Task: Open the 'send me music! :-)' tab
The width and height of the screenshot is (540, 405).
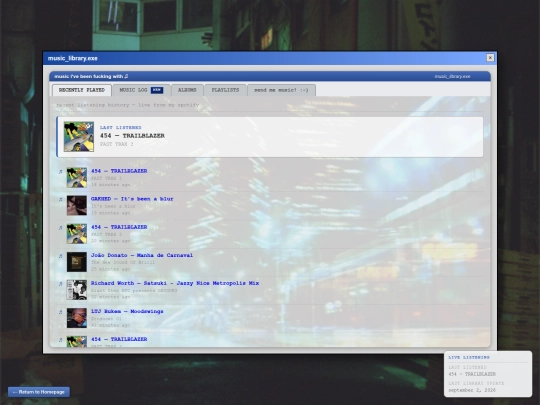Action: (x=281, y=90)
